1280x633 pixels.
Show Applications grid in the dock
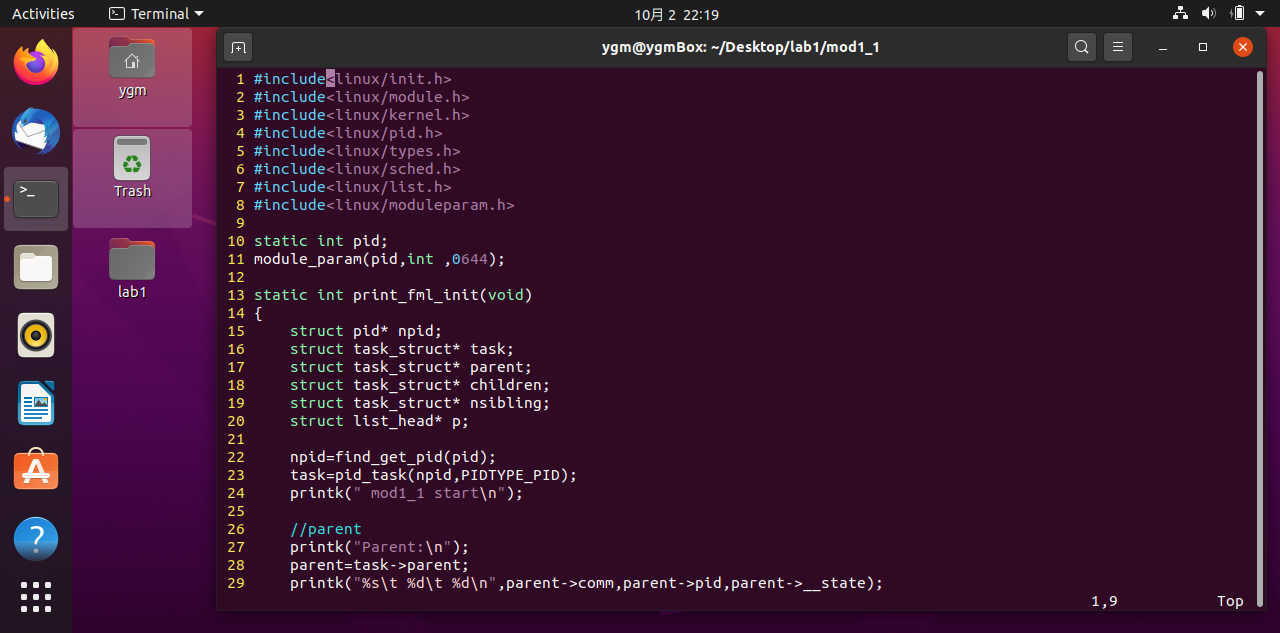pyautogui.click(x=36, y=597)
